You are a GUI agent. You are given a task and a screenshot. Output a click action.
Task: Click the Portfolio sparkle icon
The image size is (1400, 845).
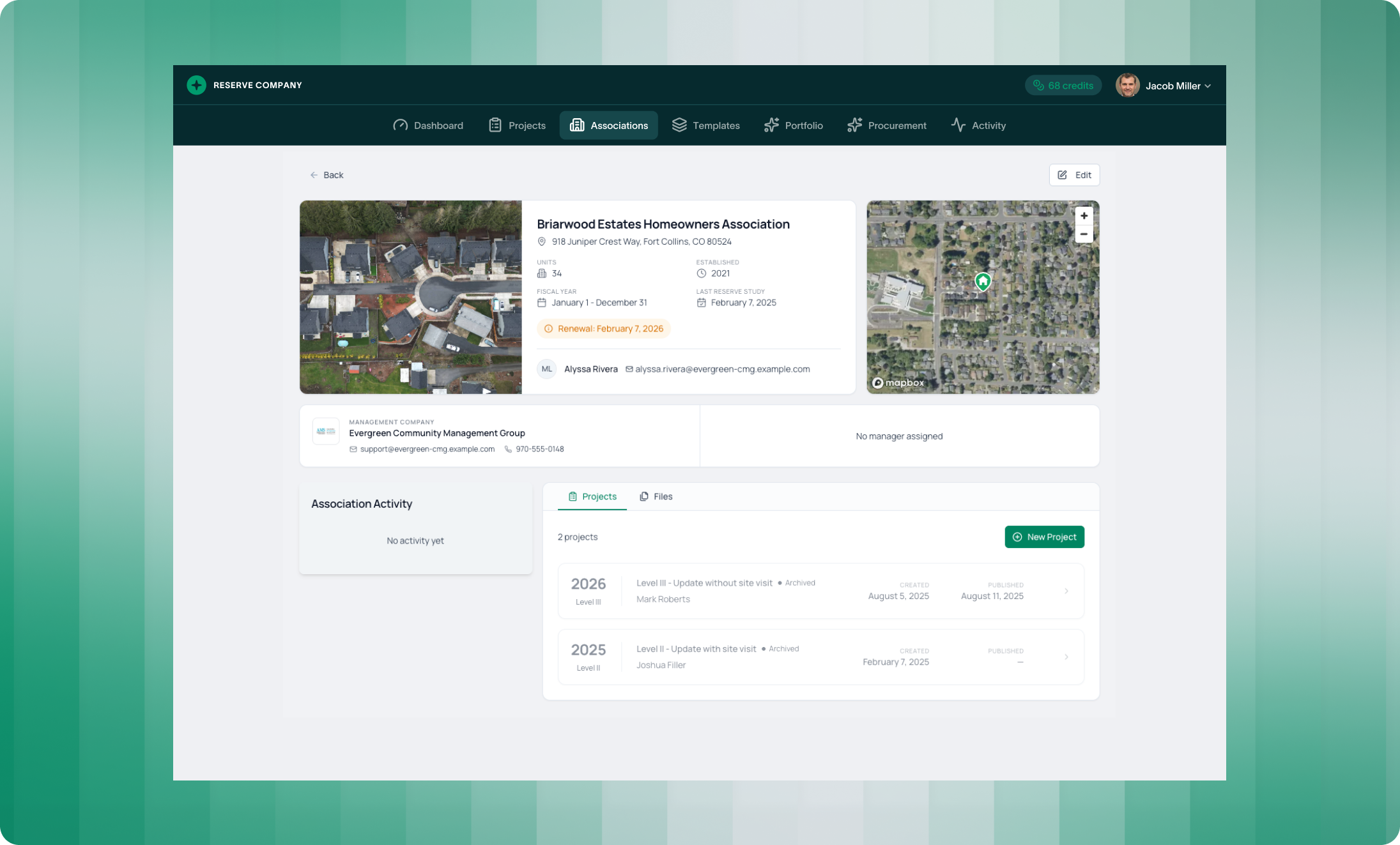(771, 125)
